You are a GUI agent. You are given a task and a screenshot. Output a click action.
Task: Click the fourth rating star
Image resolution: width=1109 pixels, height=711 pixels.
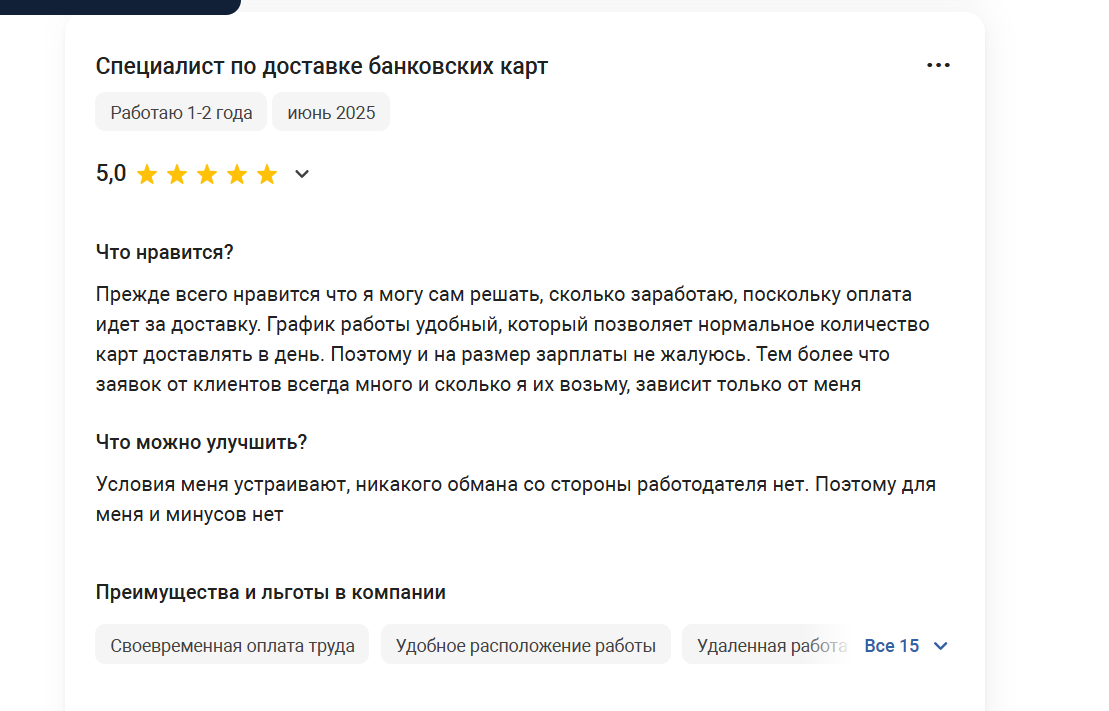tap(237, 174)
